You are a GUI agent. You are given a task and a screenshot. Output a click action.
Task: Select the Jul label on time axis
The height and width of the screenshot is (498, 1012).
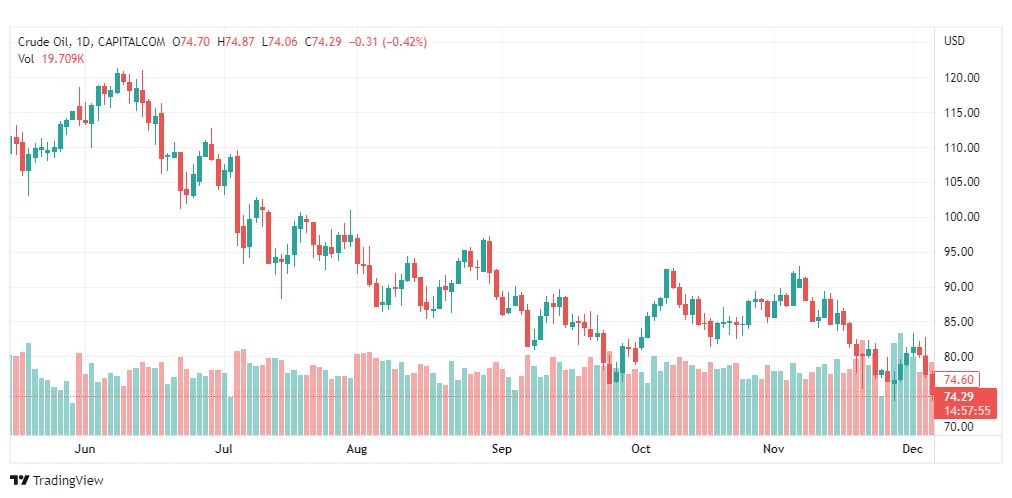point(225,450)
